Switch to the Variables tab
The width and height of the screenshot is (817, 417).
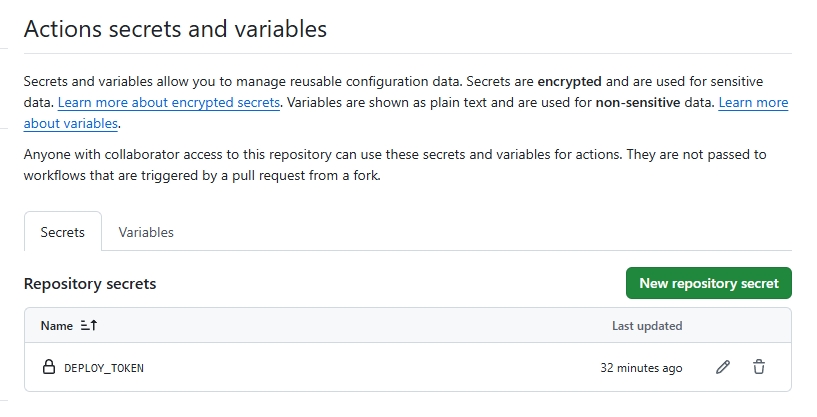click(146, 232)
